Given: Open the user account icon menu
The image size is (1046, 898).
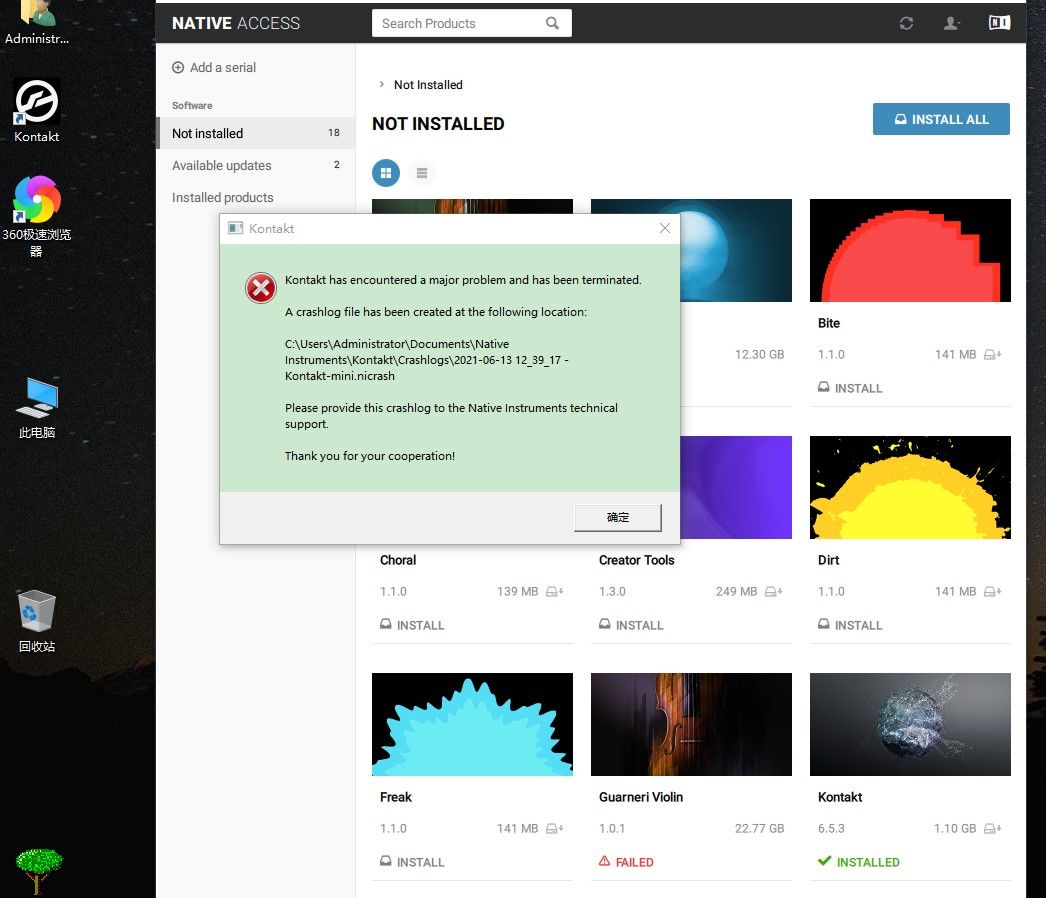Looking at the screenshot, I should coord(952,23).
